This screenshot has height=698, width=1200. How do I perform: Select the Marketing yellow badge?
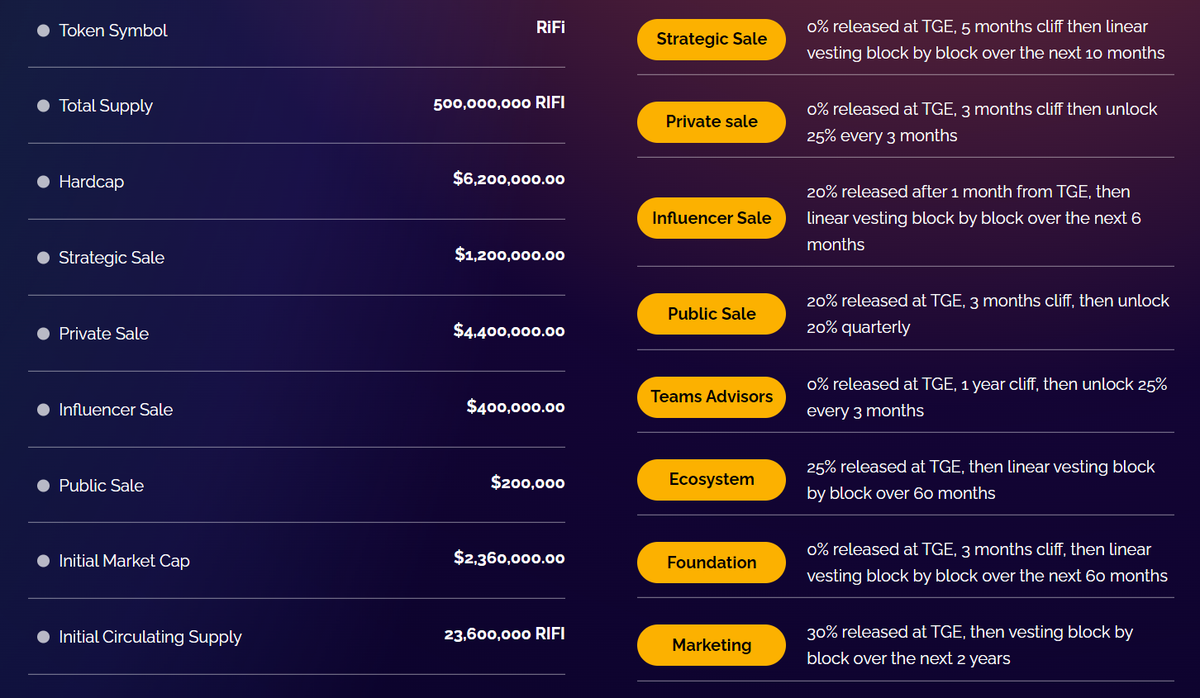(x=711, y=645)
